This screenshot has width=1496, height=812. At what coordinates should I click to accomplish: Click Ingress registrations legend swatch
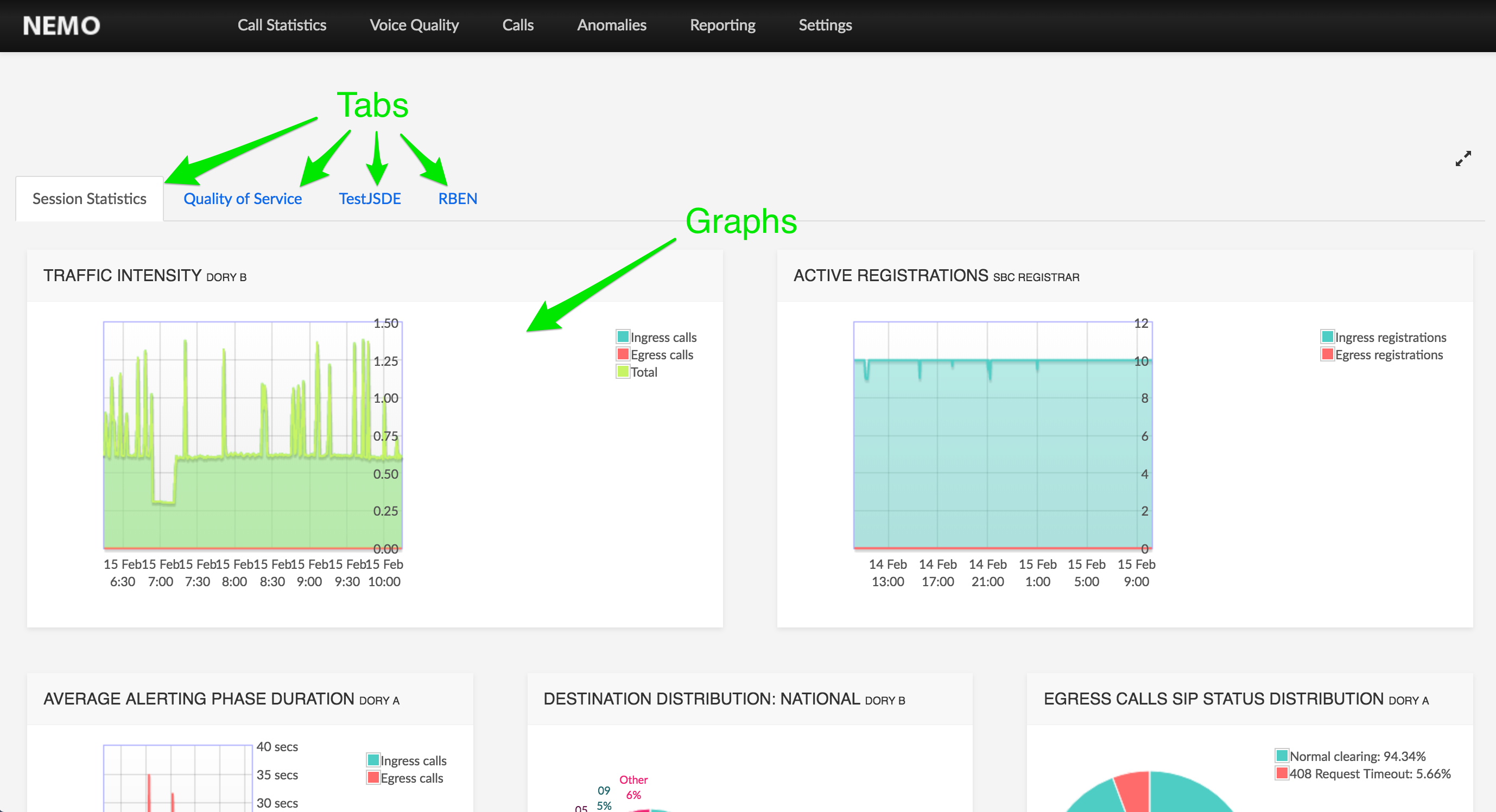1327,337
